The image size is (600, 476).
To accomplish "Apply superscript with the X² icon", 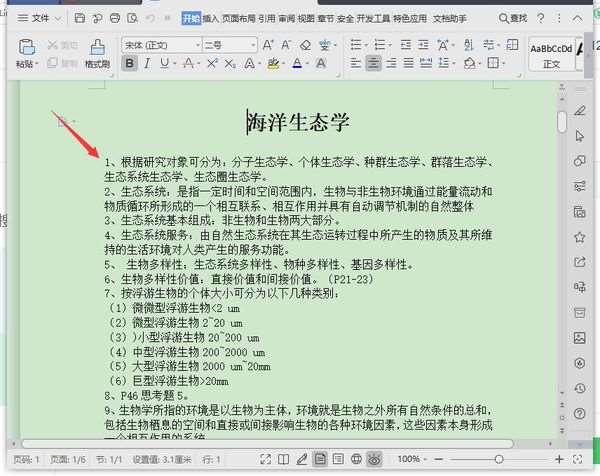I will click(x=212, y=63).
